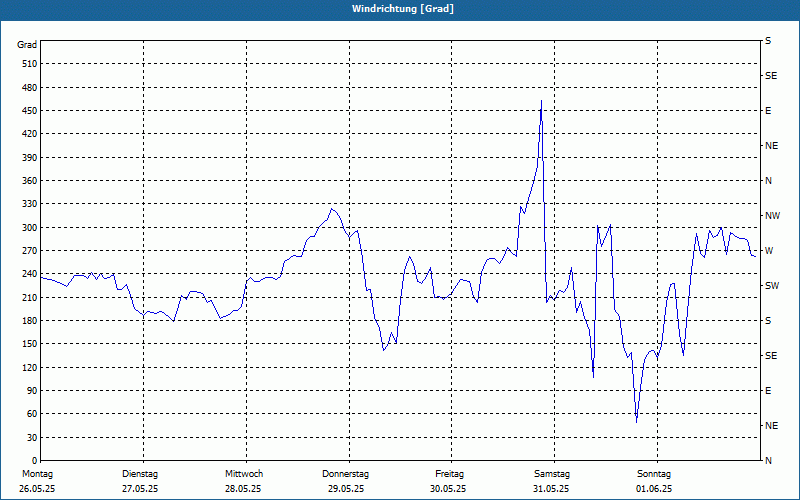Select the 210 y-axis value
The height and width of the screenshot is (500, 800).
30,297
